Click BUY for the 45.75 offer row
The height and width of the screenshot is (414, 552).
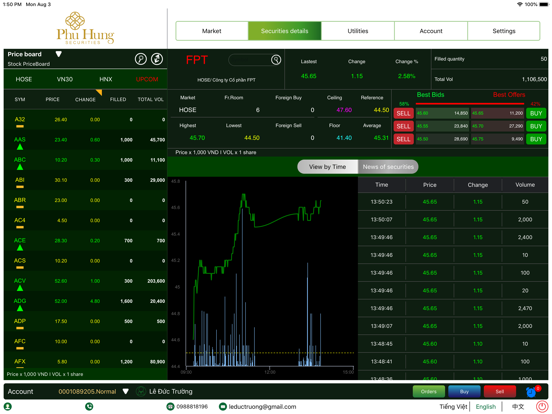[x=536, y=139]
